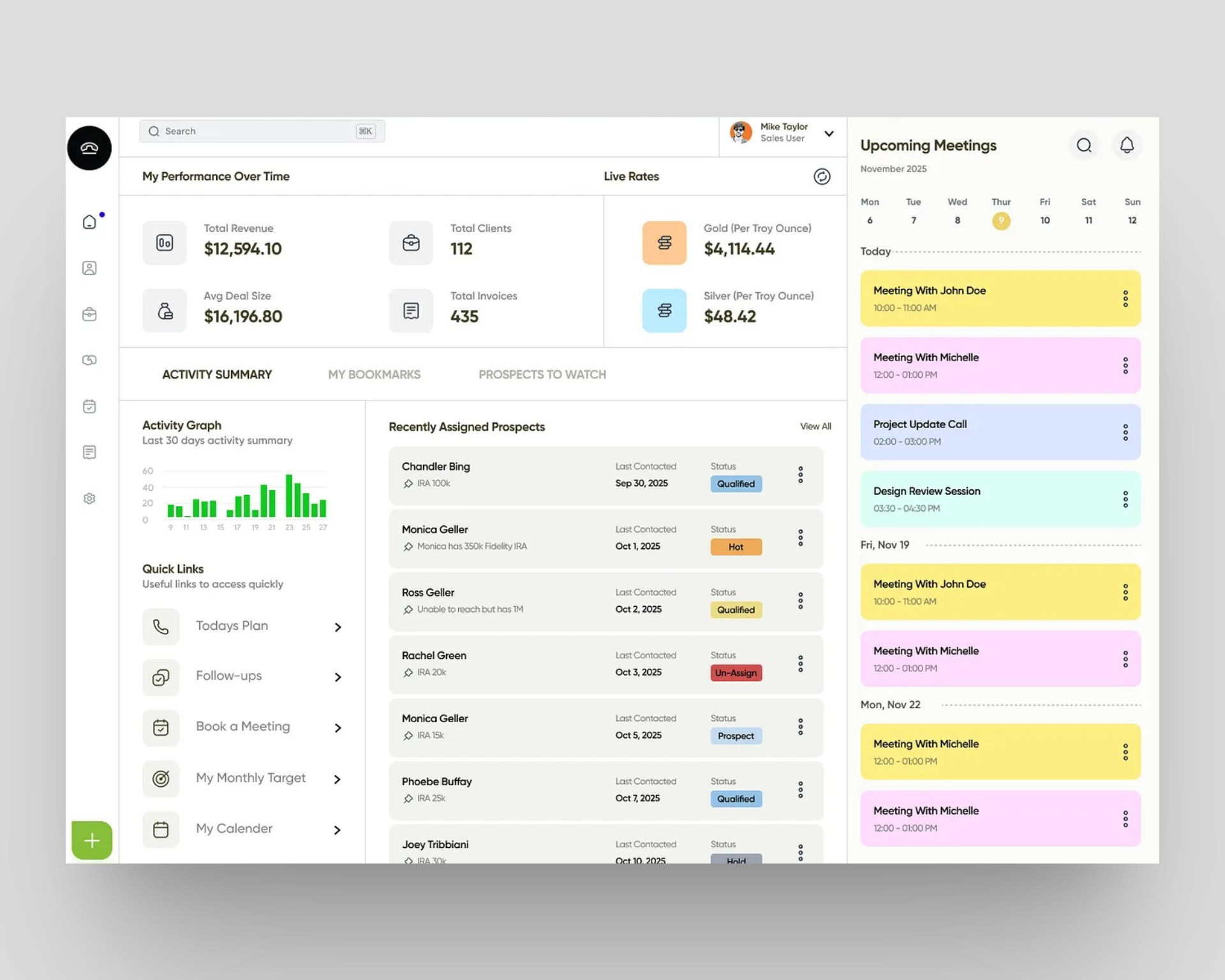The image size is (1225, 980).
Task: Open My Monthly Target chevron arrow
Action: [338, 779]
